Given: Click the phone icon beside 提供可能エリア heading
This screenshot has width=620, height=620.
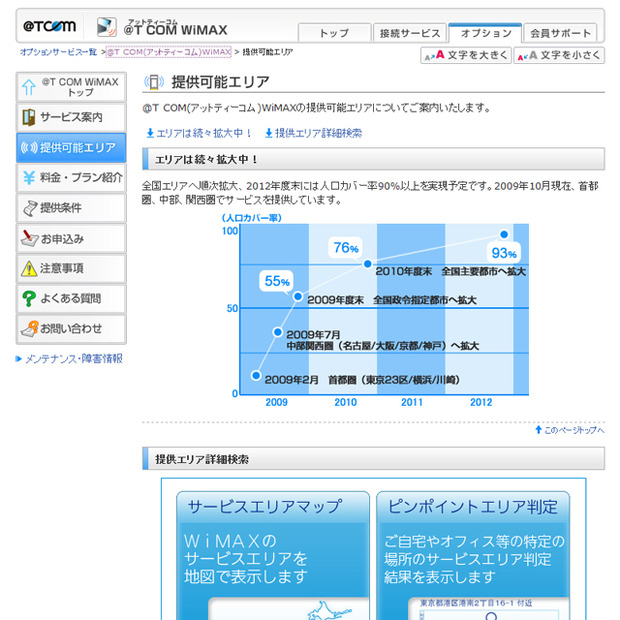Looking at the screenshot, I should pos(154,82).
